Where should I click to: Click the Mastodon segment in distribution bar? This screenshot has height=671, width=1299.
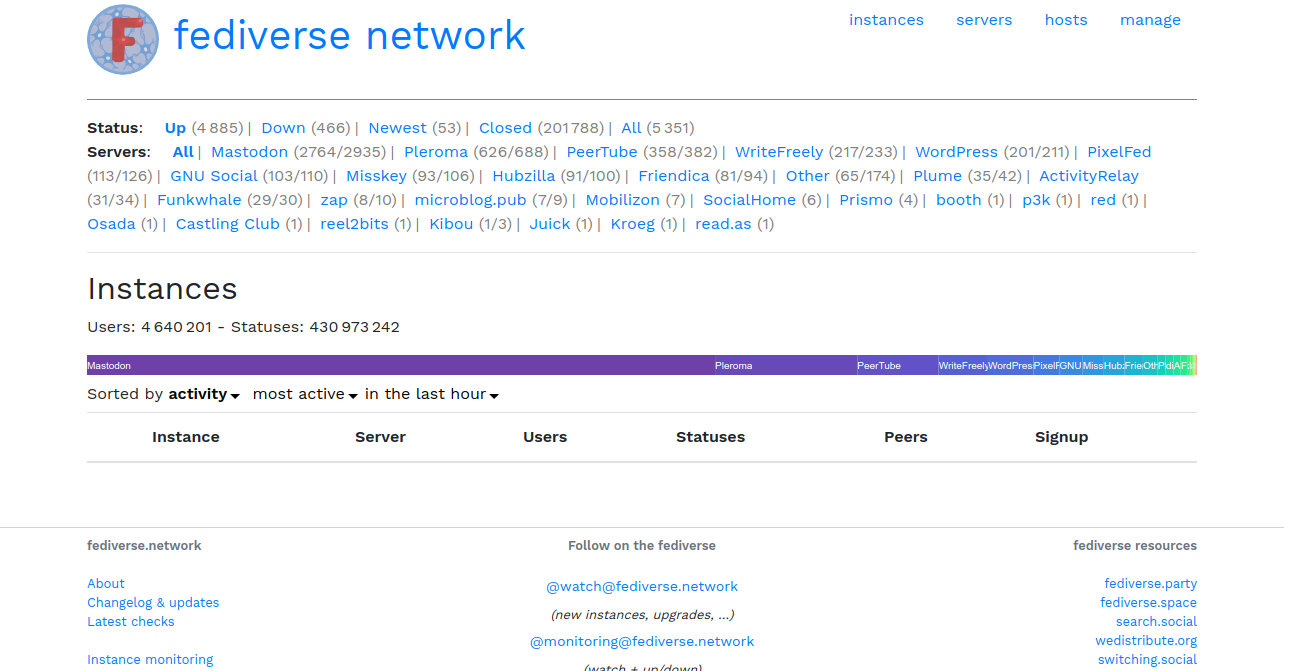point(400,366)
